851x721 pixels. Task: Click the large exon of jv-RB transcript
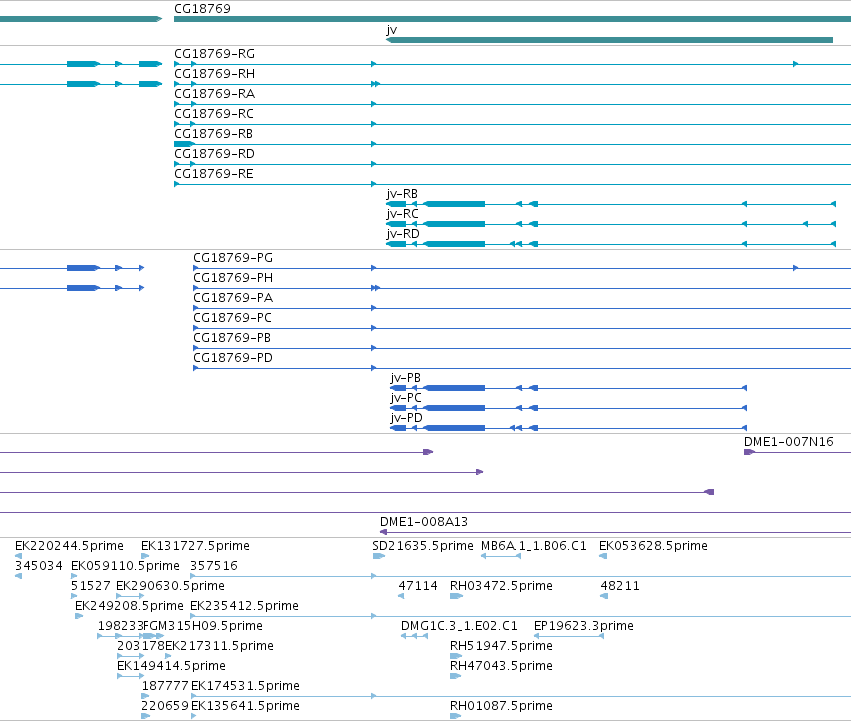coord(454,204)
